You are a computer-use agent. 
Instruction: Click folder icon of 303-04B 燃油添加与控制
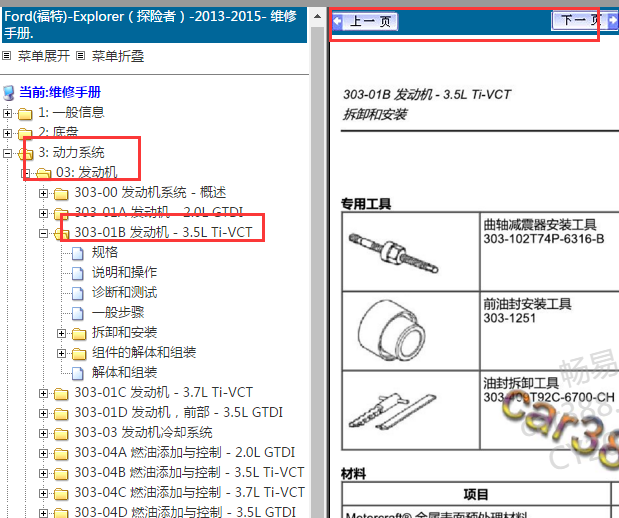coord(61,474)
